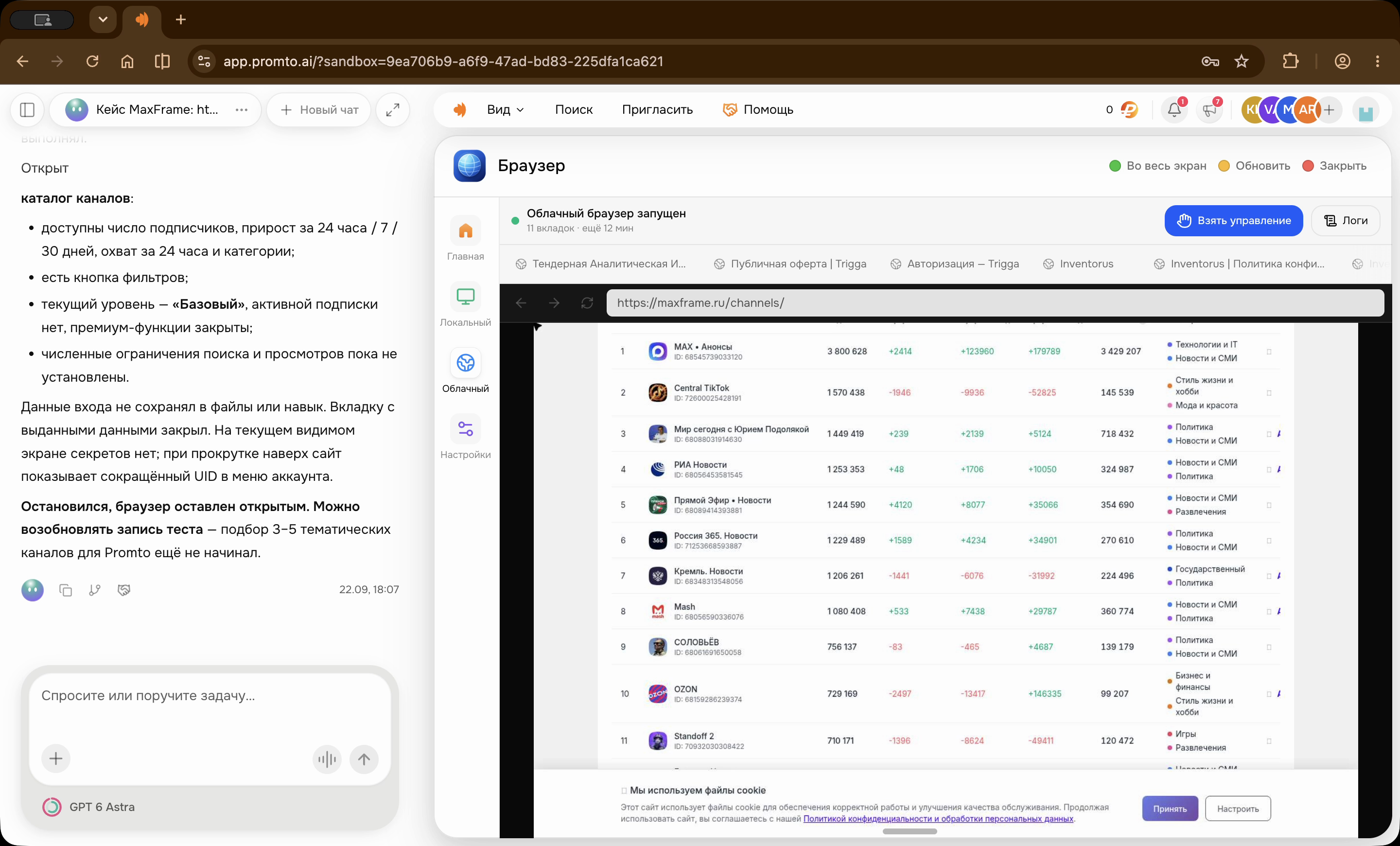Tick the checkbox in the OZON row
Screen dimensions: 1400x846
coord(1269,694)
